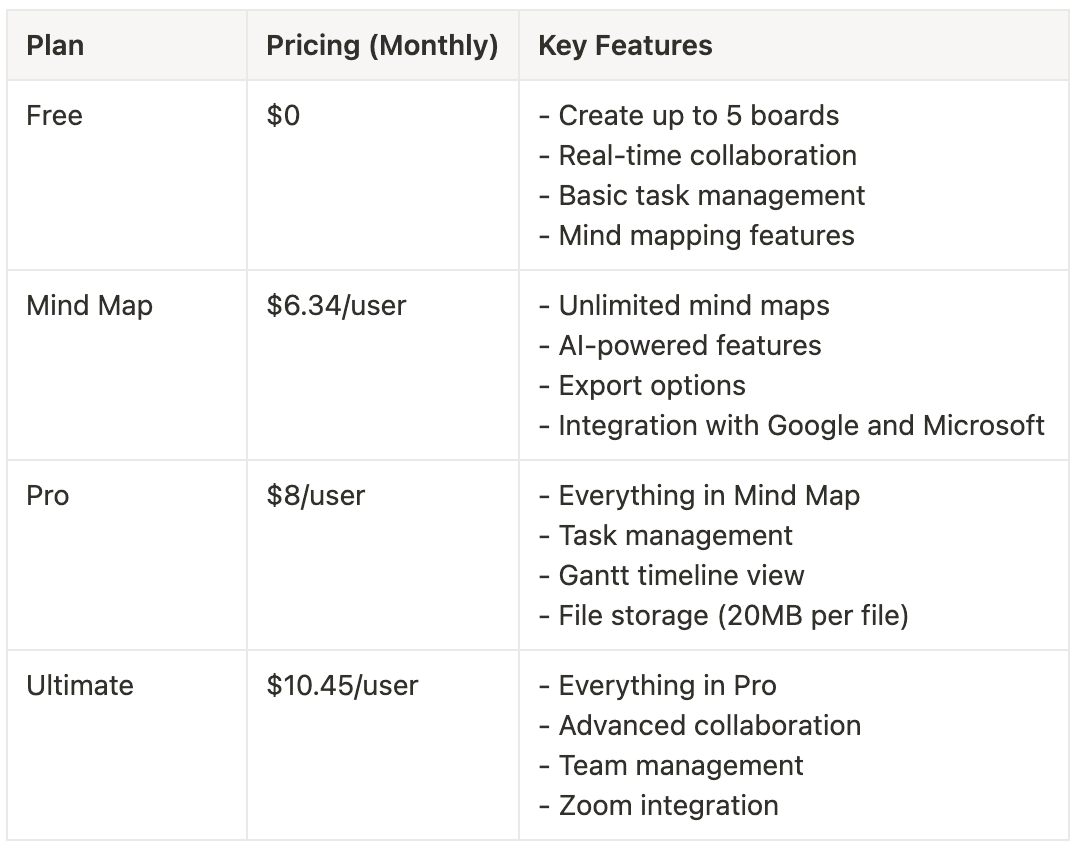
Task: Select the Mind Map plan cell
Action: click(127, 365)
